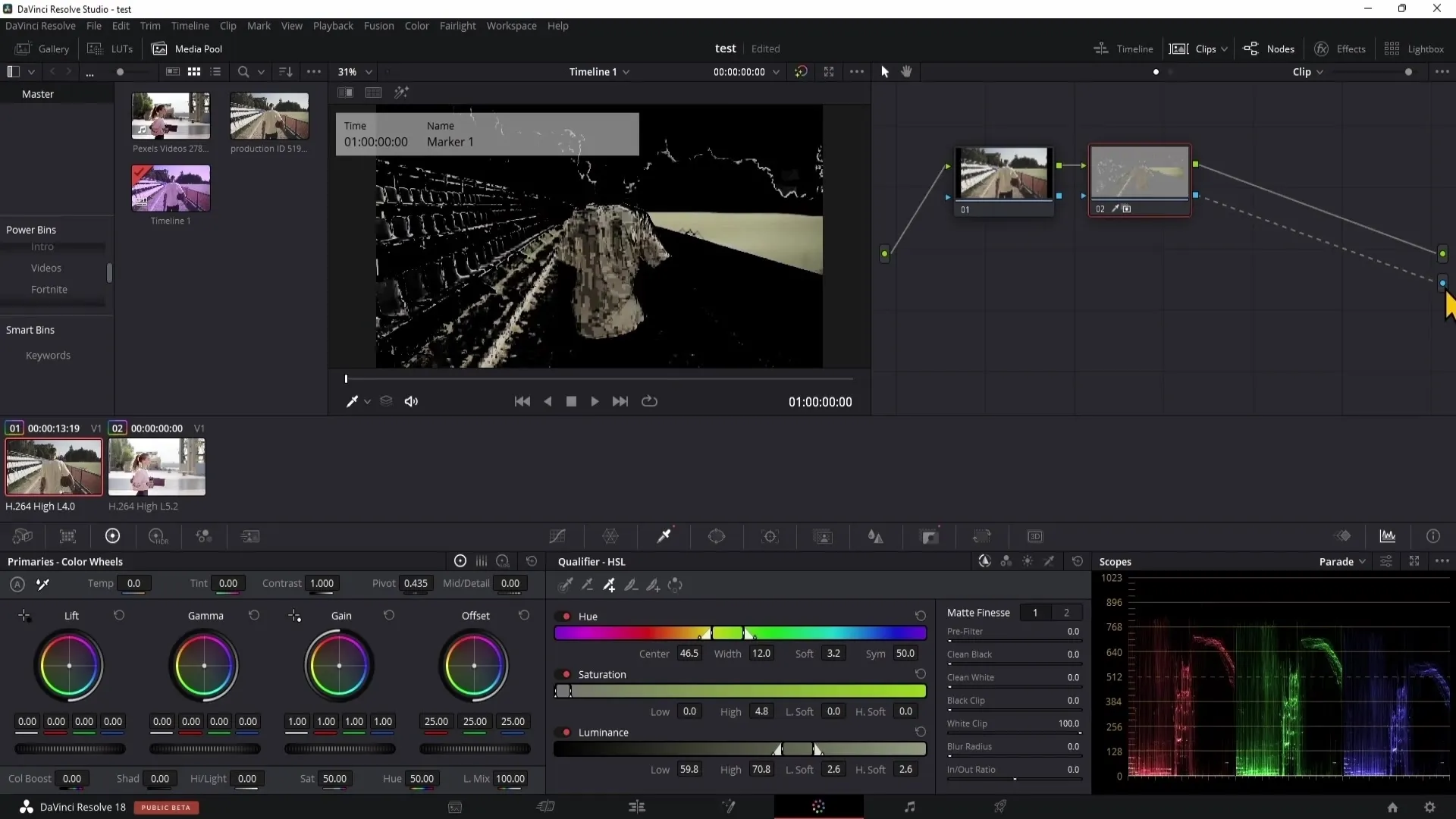
Task: Toggle viewer highlight mode wand
Action: click(x=401, y=93)
